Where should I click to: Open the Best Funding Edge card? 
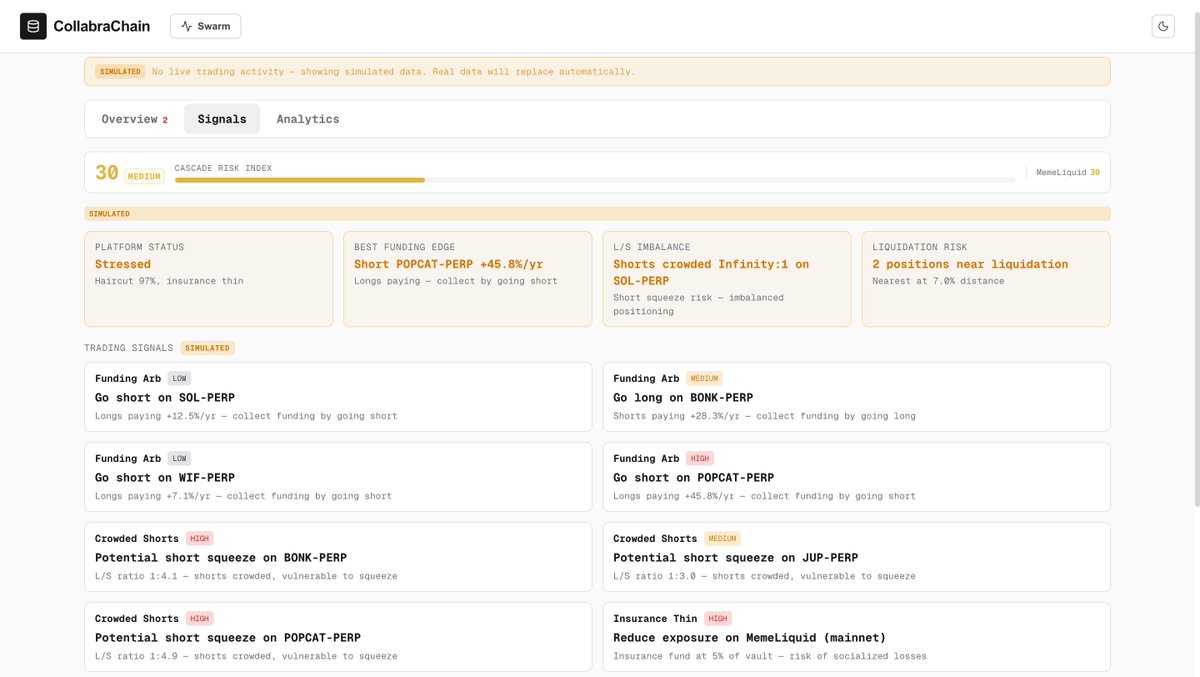tap(467, 279)
